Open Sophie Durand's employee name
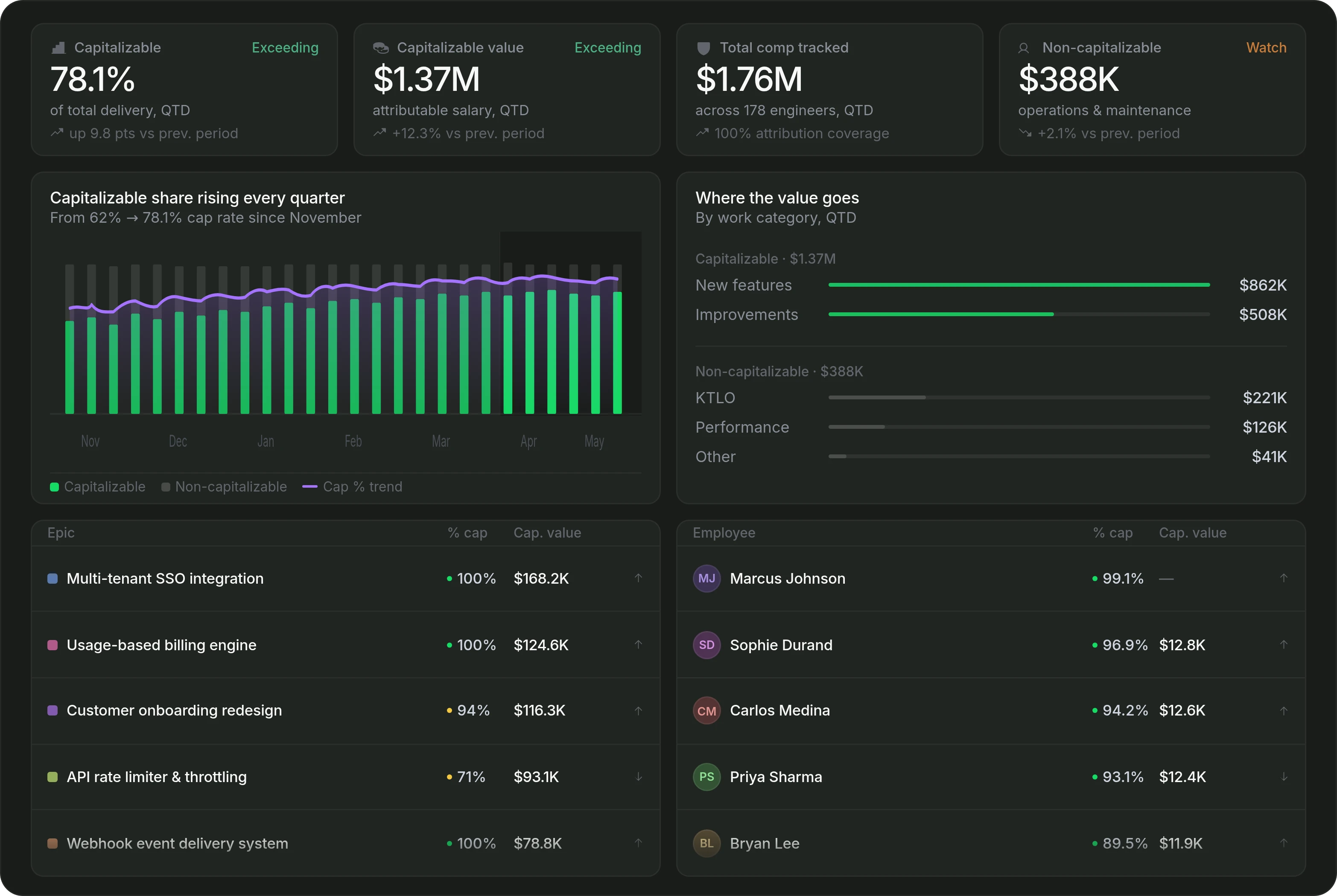The image size is (1337, 896). 781,645
